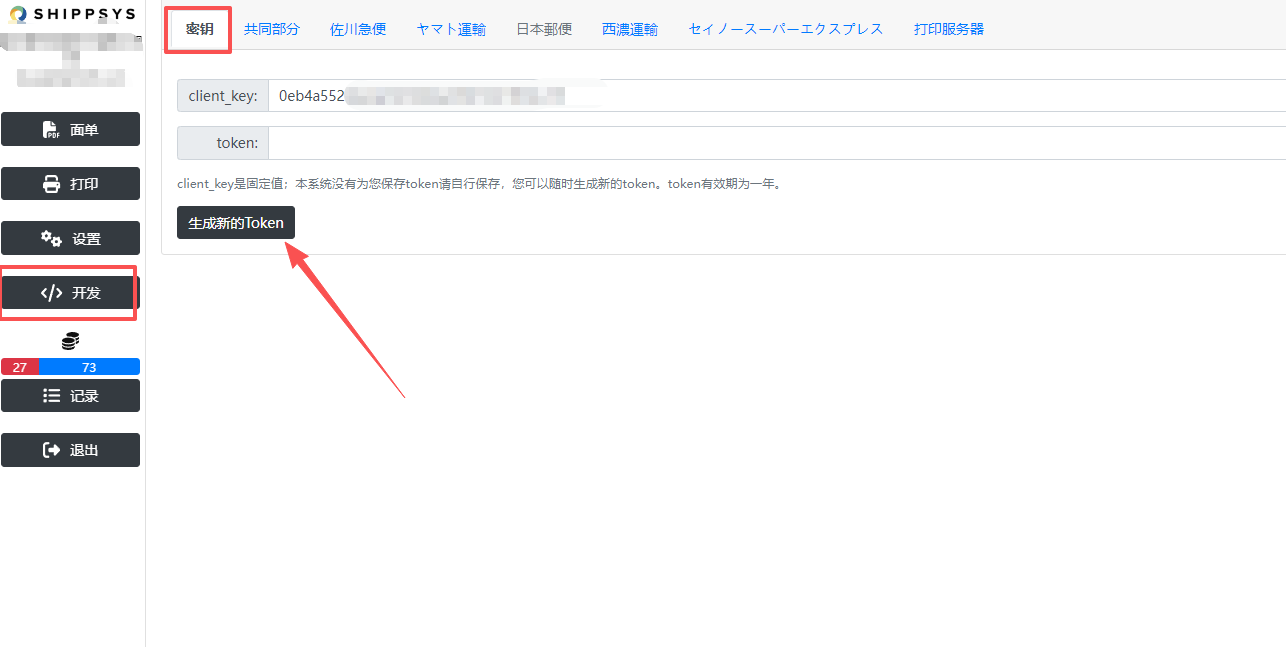Switch to the 西濃運輸 tab

coord(630,29)
